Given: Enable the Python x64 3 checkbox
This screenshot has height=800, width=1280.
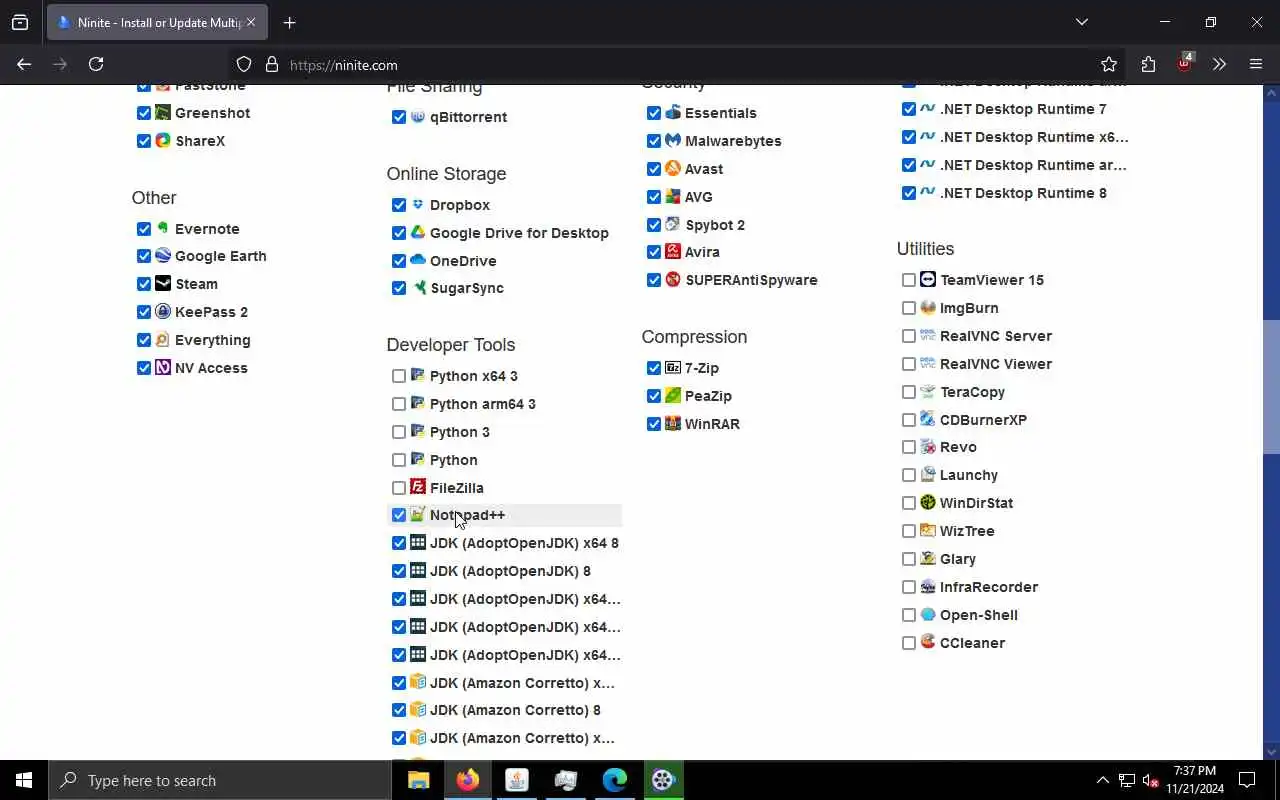Looking at the screenshot, I should click(399, 376).
